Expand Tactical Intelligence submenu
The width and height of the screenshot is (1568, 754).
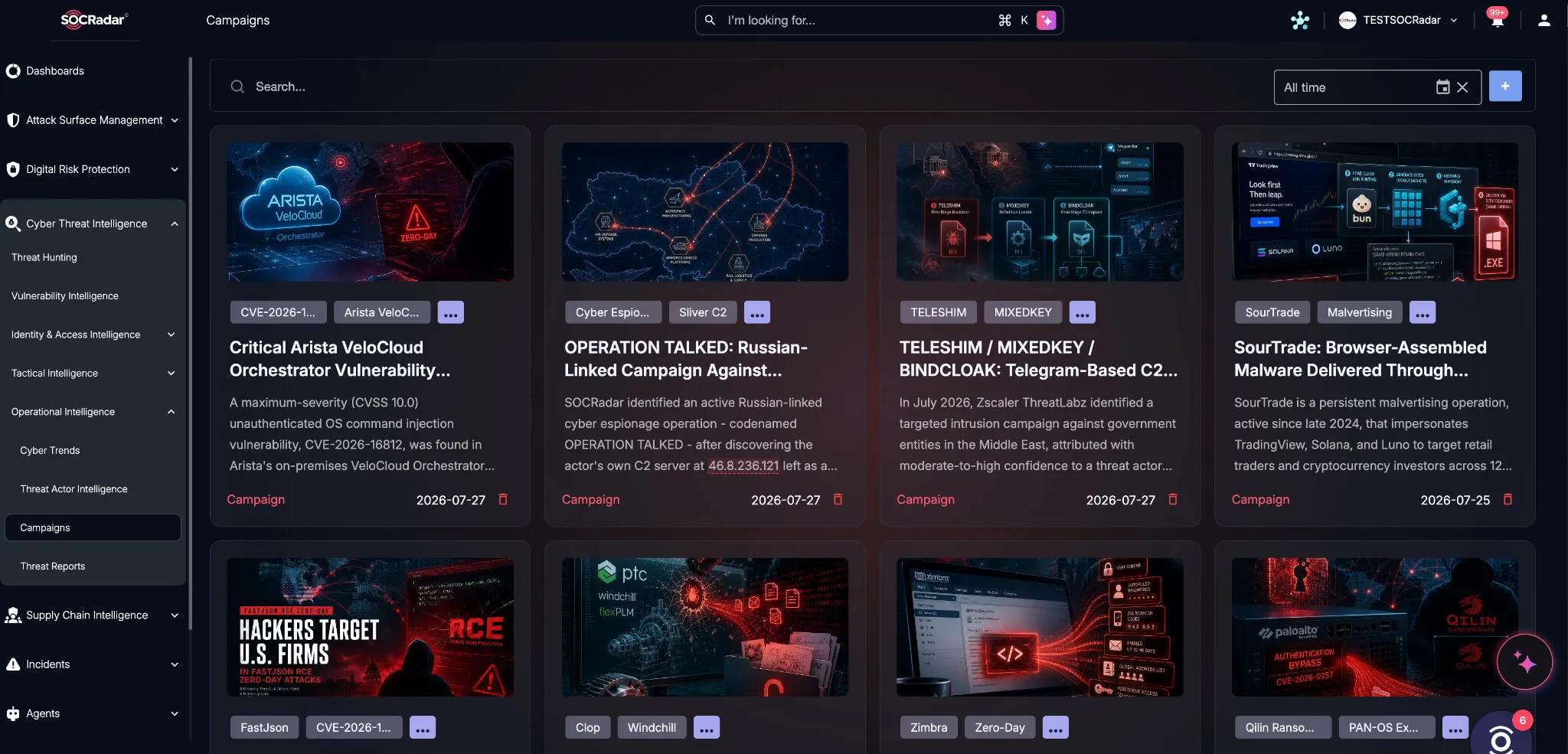(x=171, y=373)
